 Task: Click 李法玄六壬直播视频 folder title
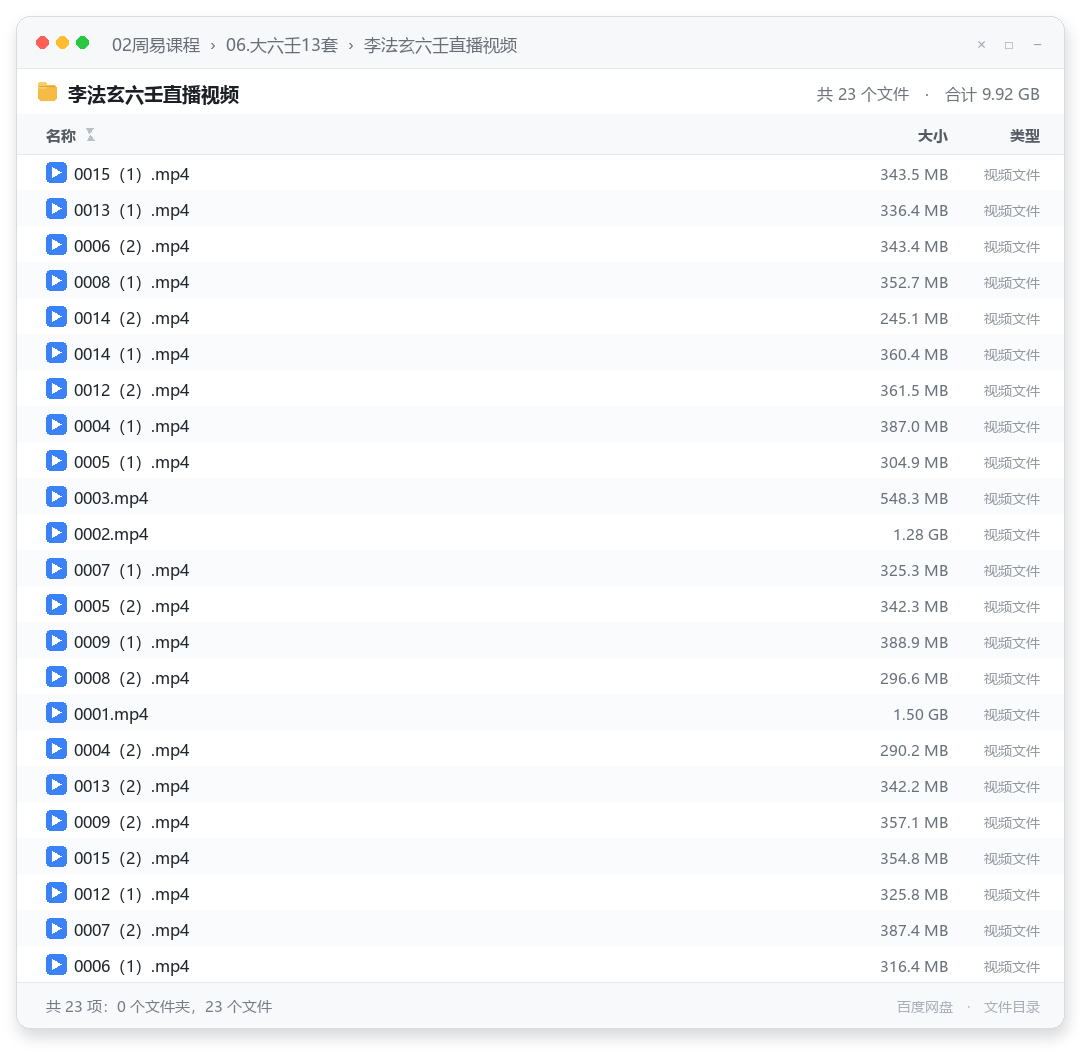click(153, 94)
